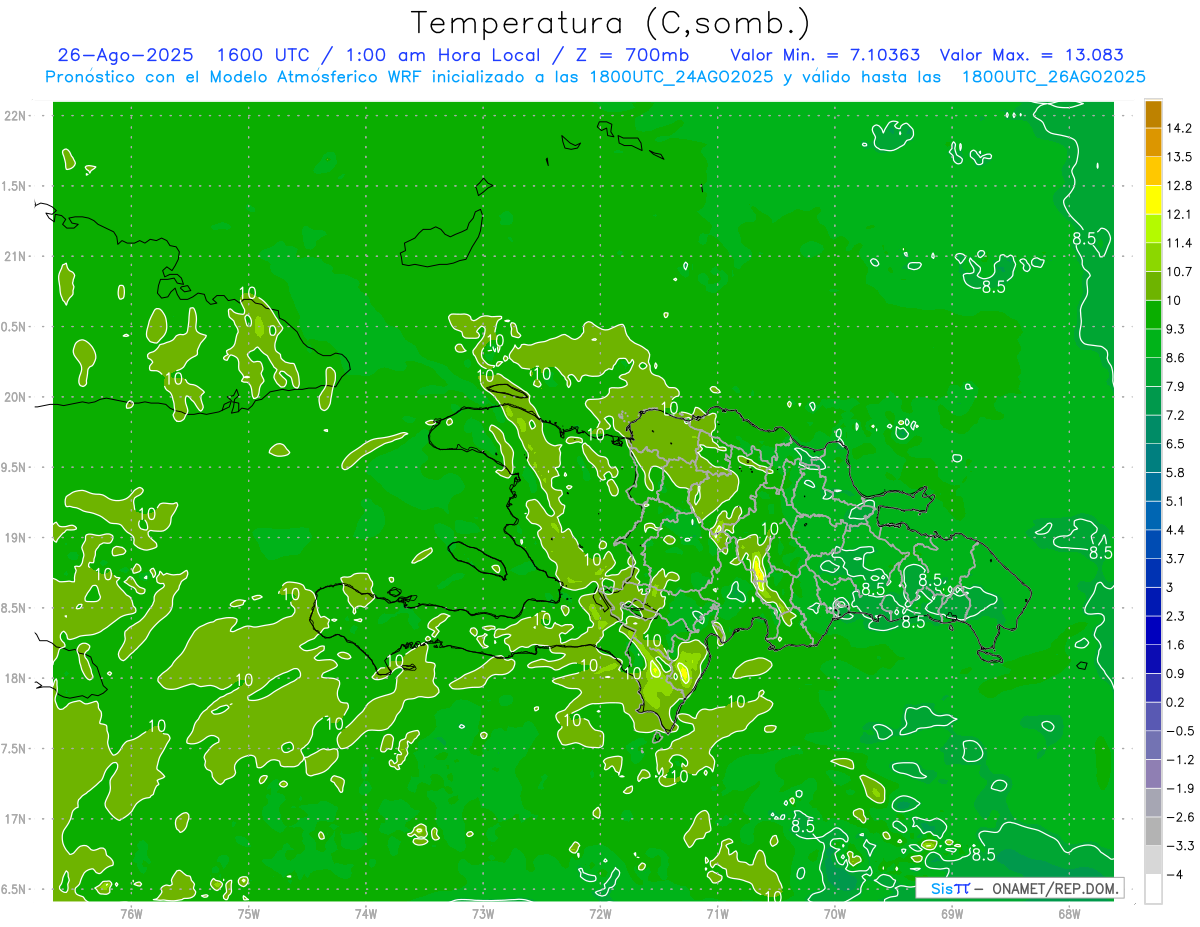The image size is (1200, 927).
Task: Click the "Temperatura (C,somb.)" chart title
Action: click(610, 24)
